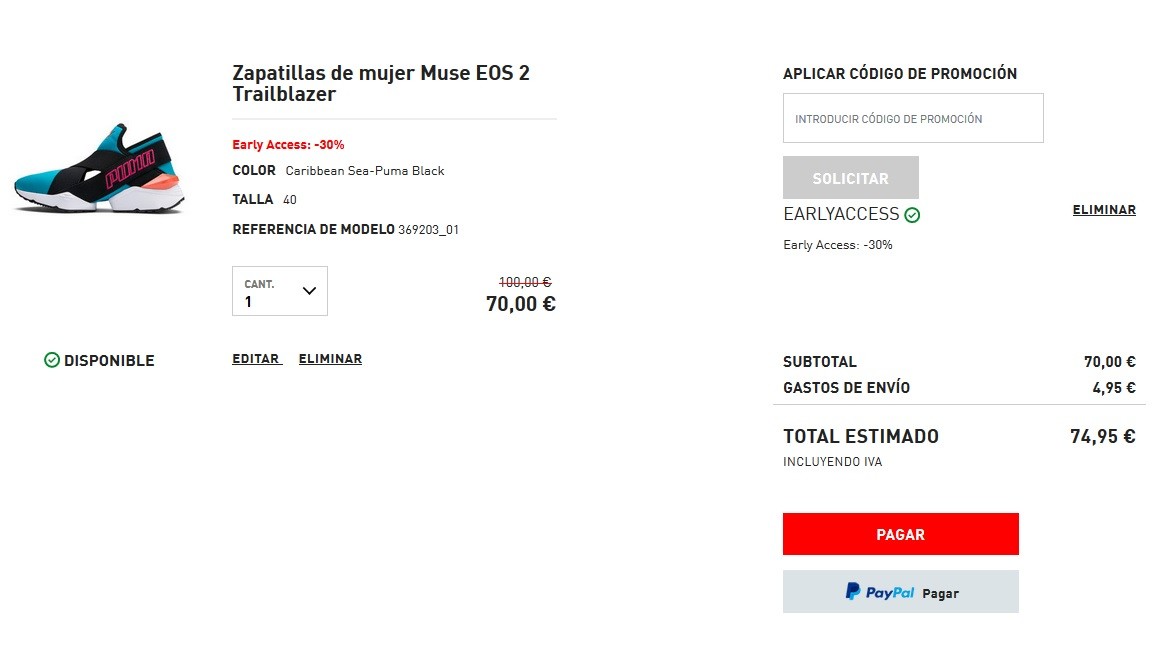This screenshot has width=1156, height=672.
Task: Click the TOTAL ESTIMADO amount 74,95 €
Action: click(x=1102, y=436)
